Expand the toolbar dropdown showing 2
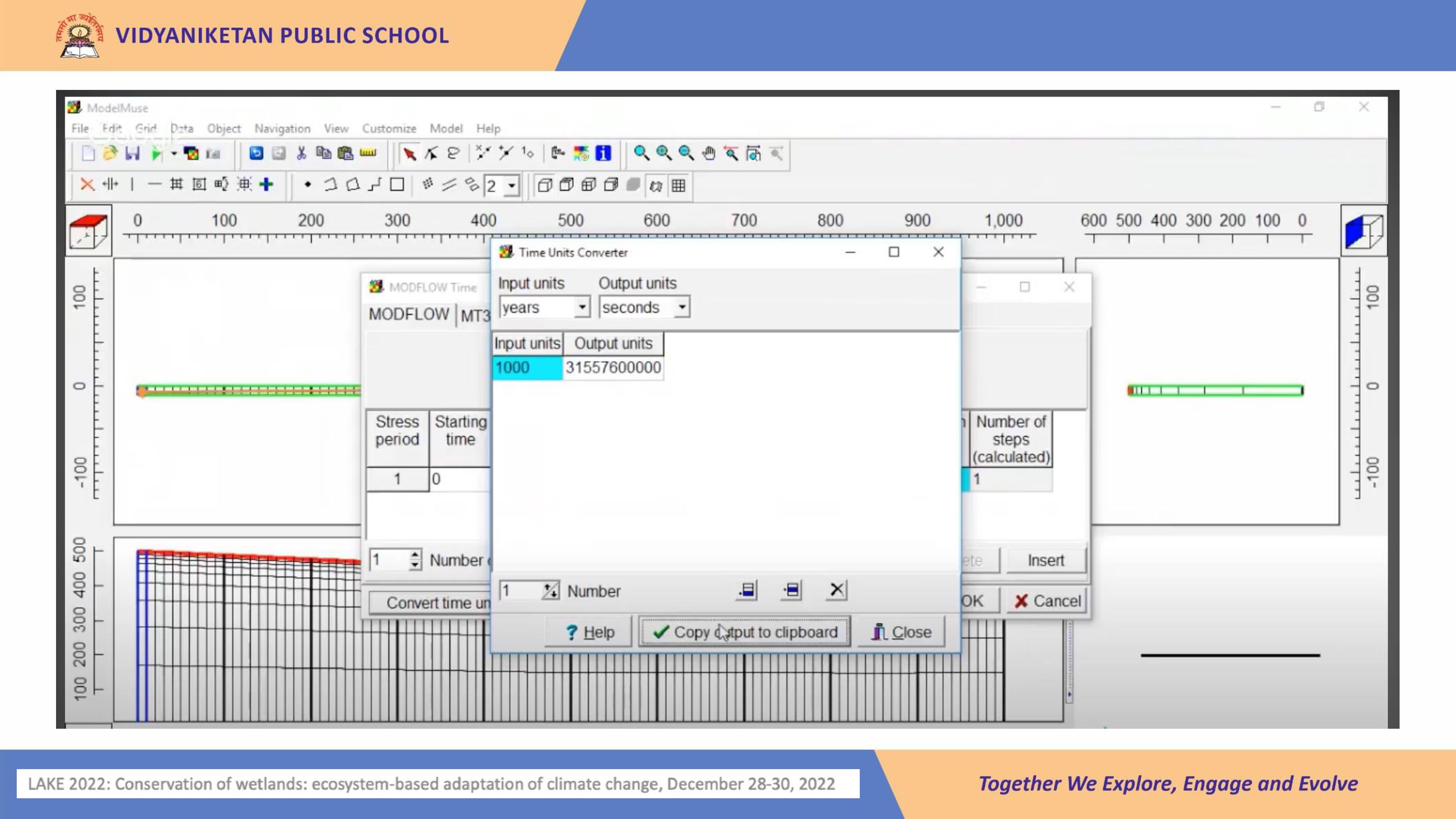The width and height of the screenshot is (1456, 819). pyautogui.click(x=511, y=186)
